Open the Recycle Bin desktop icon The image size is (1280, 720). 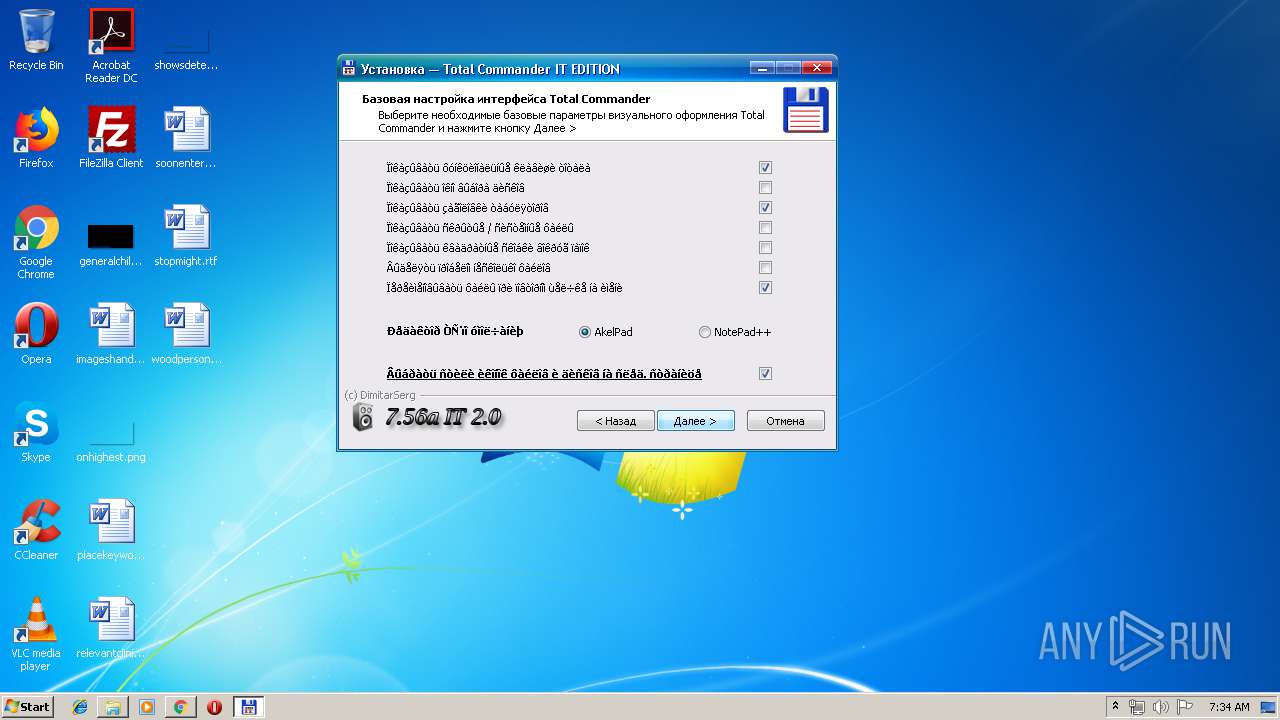tap(36, 40)
